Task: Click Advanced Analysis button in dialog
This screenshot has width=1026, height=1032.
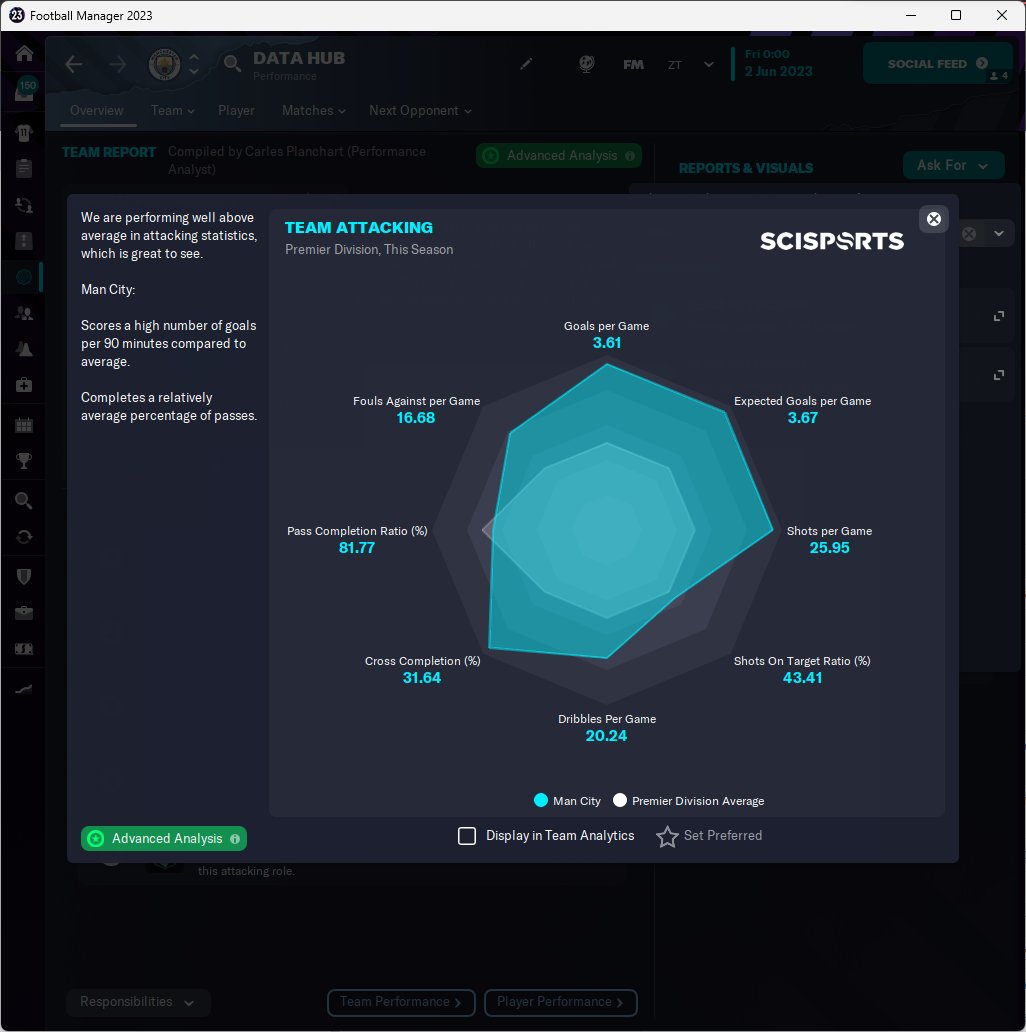Action: coord(164,838)
